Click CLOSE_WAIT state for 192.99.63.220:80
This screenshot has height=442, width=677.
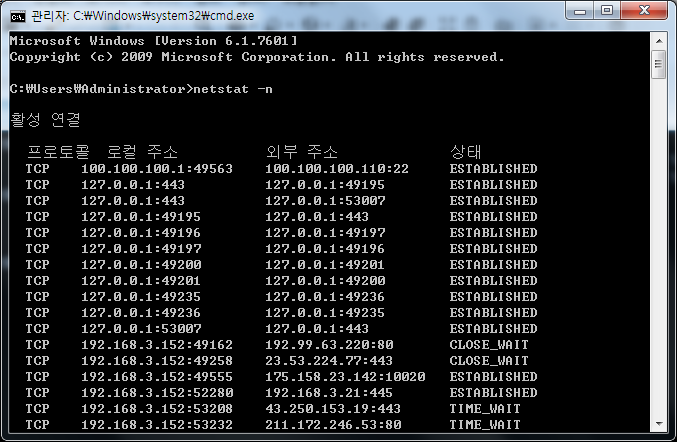(x=489, y=345)
